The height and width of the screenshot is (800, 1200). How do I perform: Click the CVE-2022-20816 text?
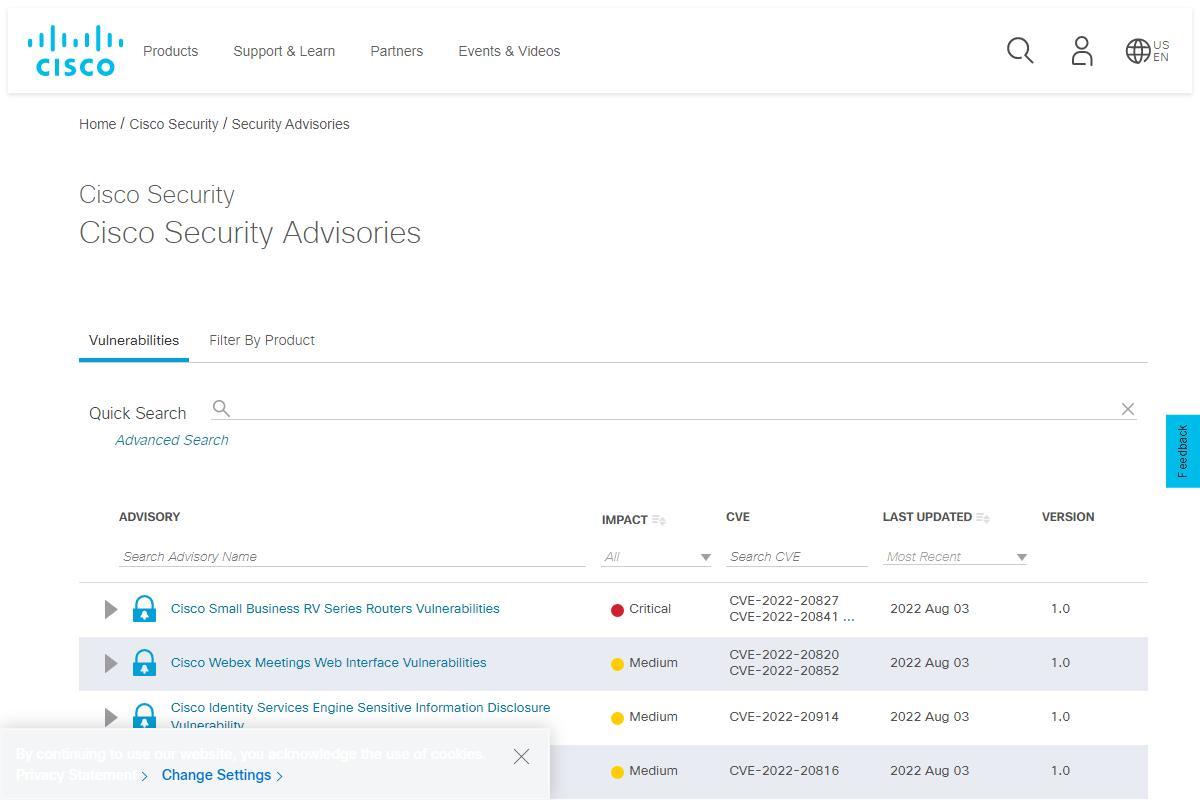click(784, 771)
